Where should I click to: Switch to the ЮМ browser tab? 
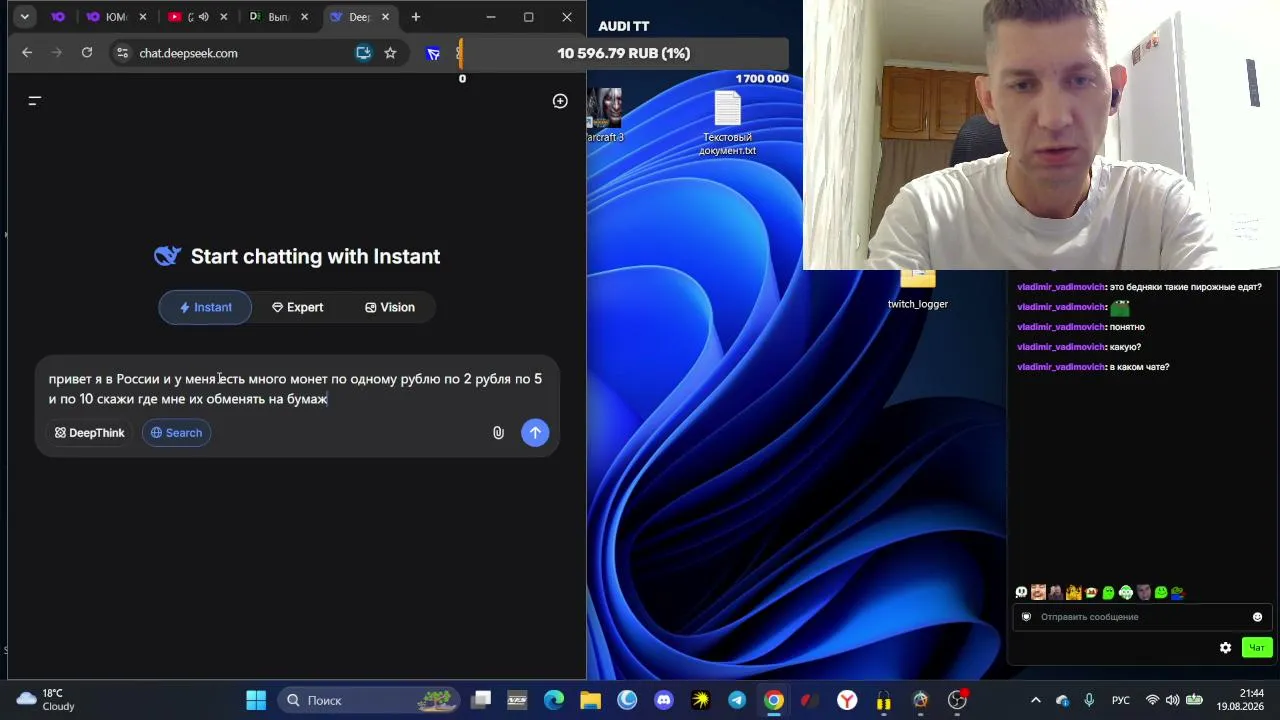click(117, 17)
